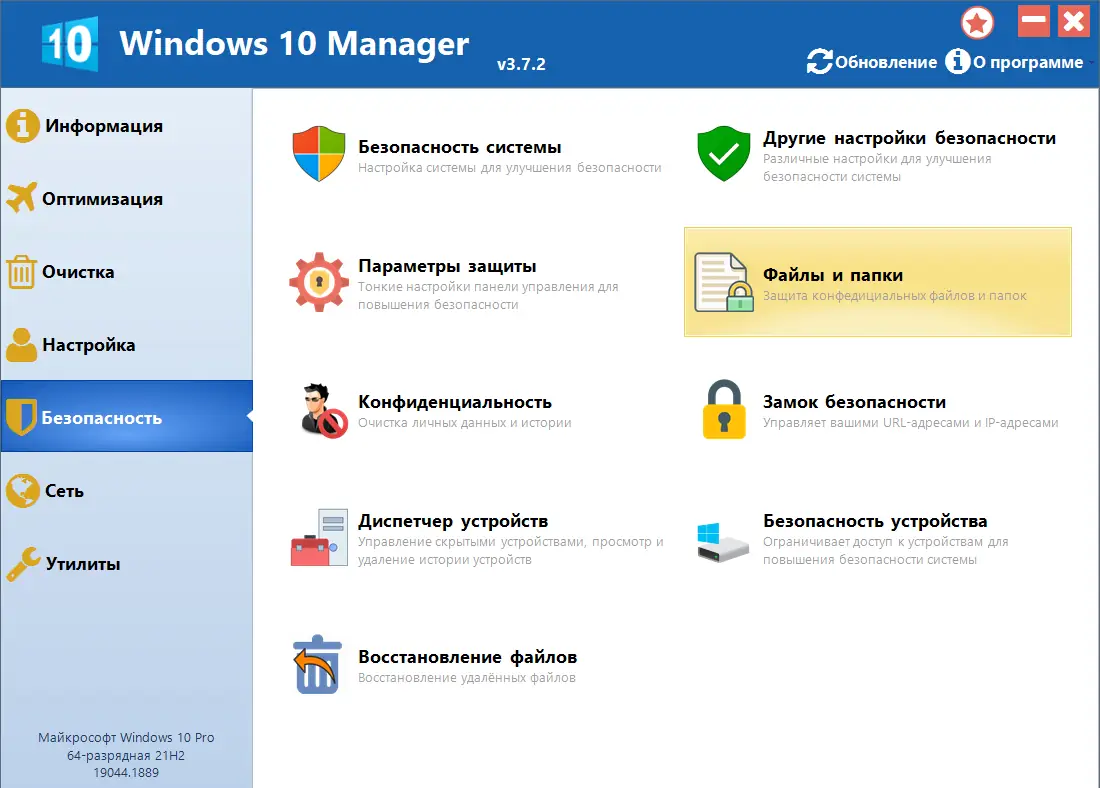Click the Безопасность shield sidebar icon
Viewport: 1100px width, 788px height.
[x=21, y=417]
